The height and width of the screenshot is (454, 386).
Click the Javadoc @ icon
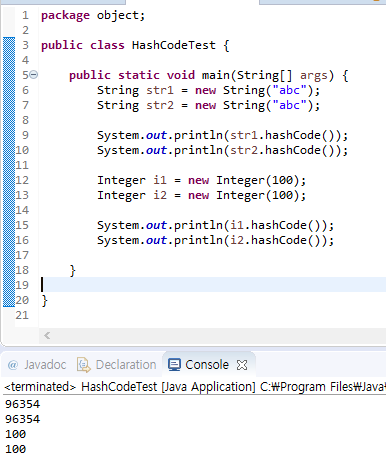click(13, 365)
